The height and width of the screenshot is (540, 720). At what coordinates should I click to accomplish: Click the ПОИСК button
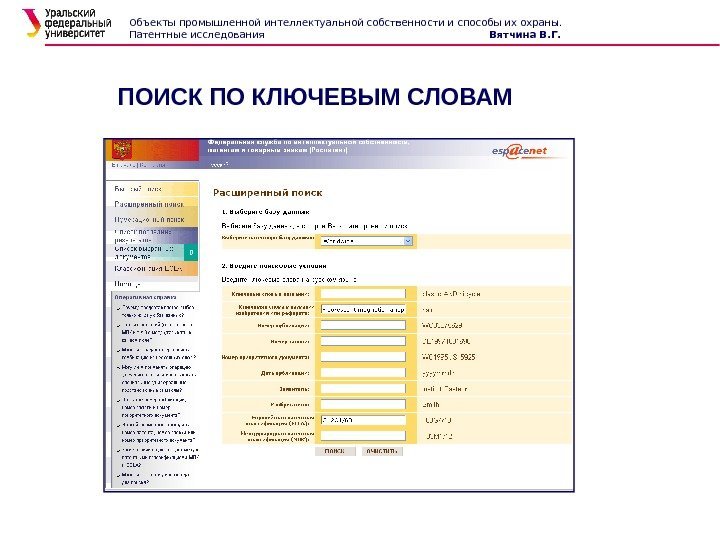(x=335, y=451)
